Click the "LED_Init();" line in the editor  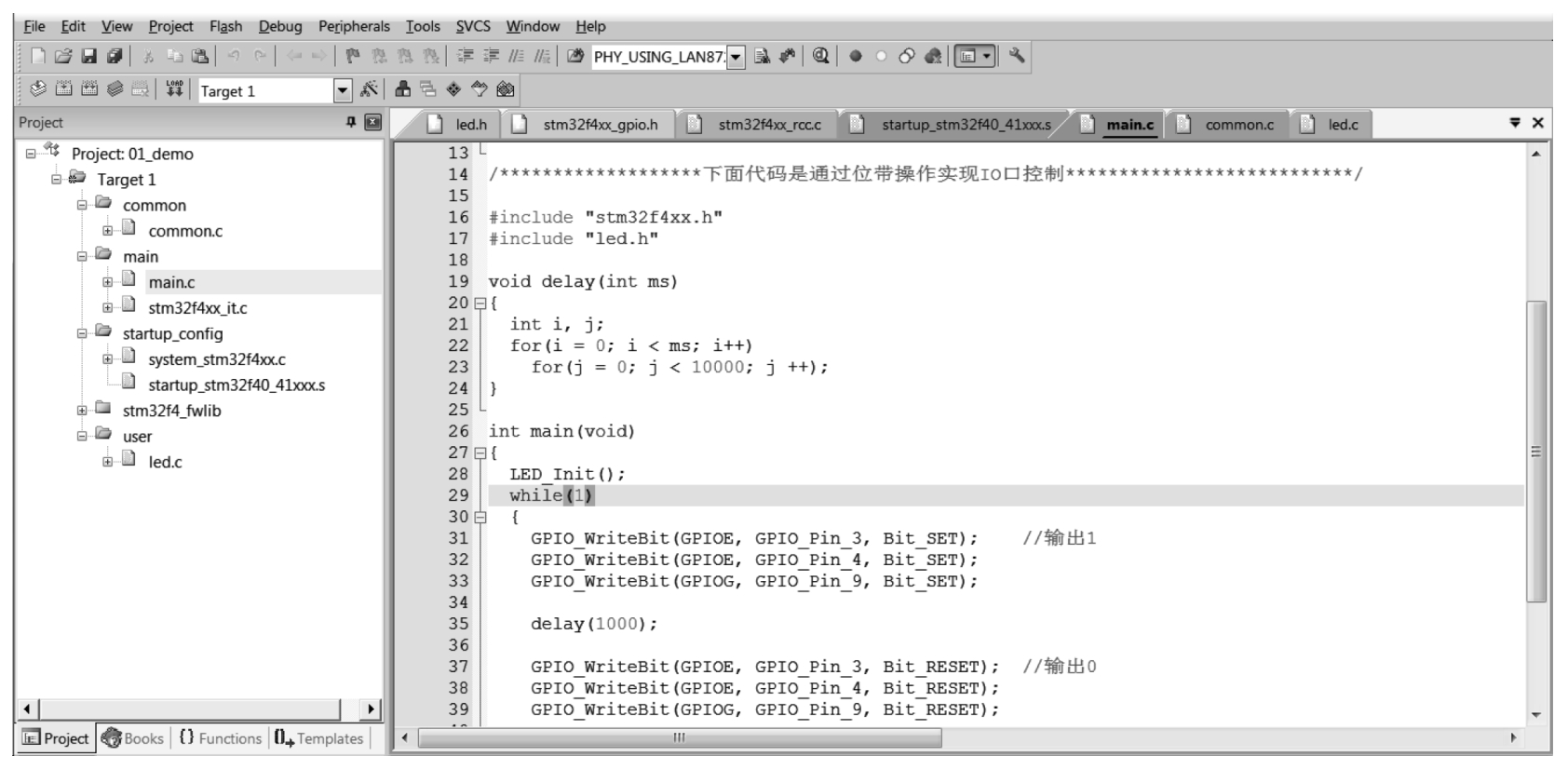point(567,475)
